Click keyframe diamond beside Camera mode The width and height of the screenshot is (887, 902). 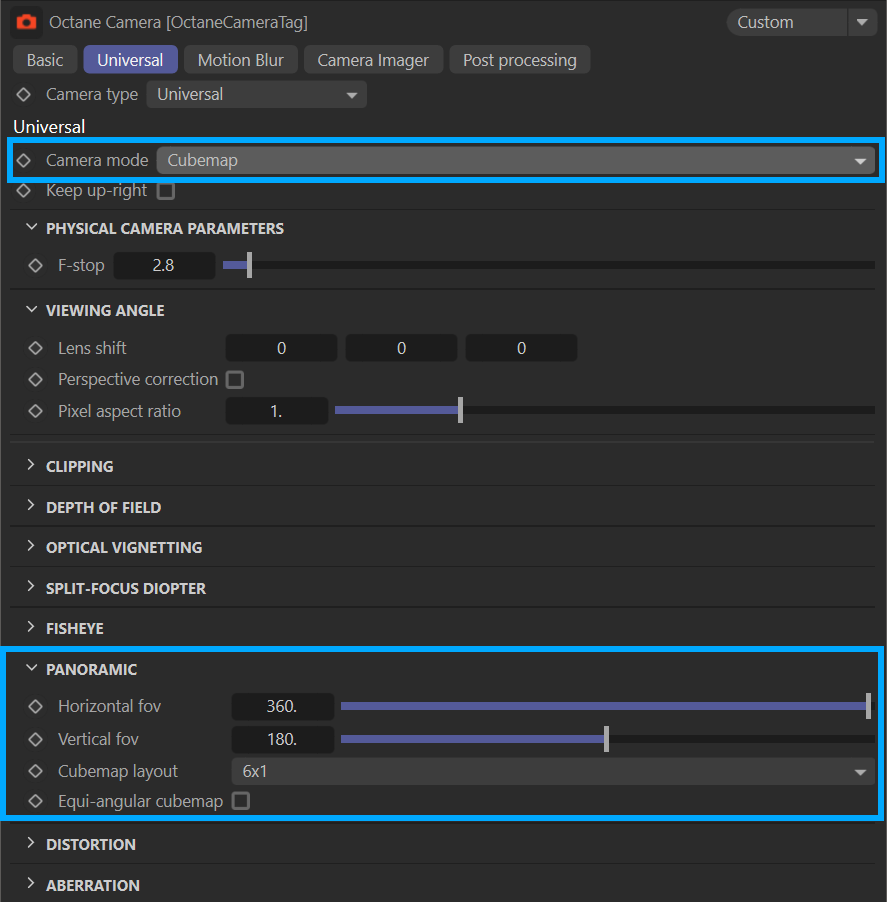[x=24, y=160]
